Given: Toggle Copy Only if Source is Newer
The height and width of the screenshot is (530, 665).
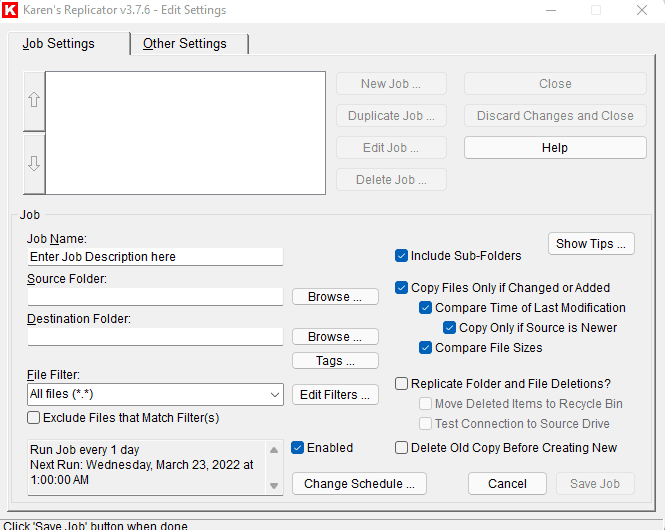Looking at the screenshot, I should 449,328.
